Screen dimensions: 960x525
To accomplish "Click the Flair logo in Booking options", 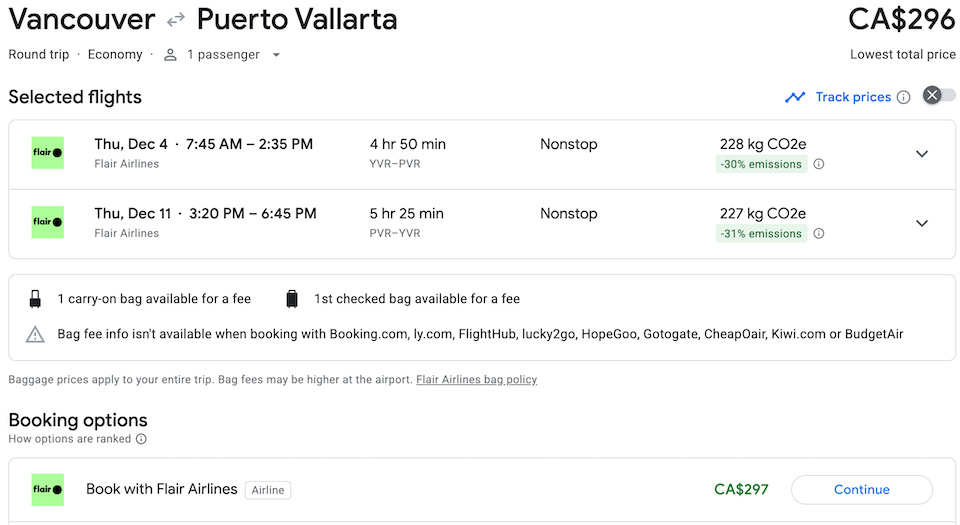I will (47, 490).
